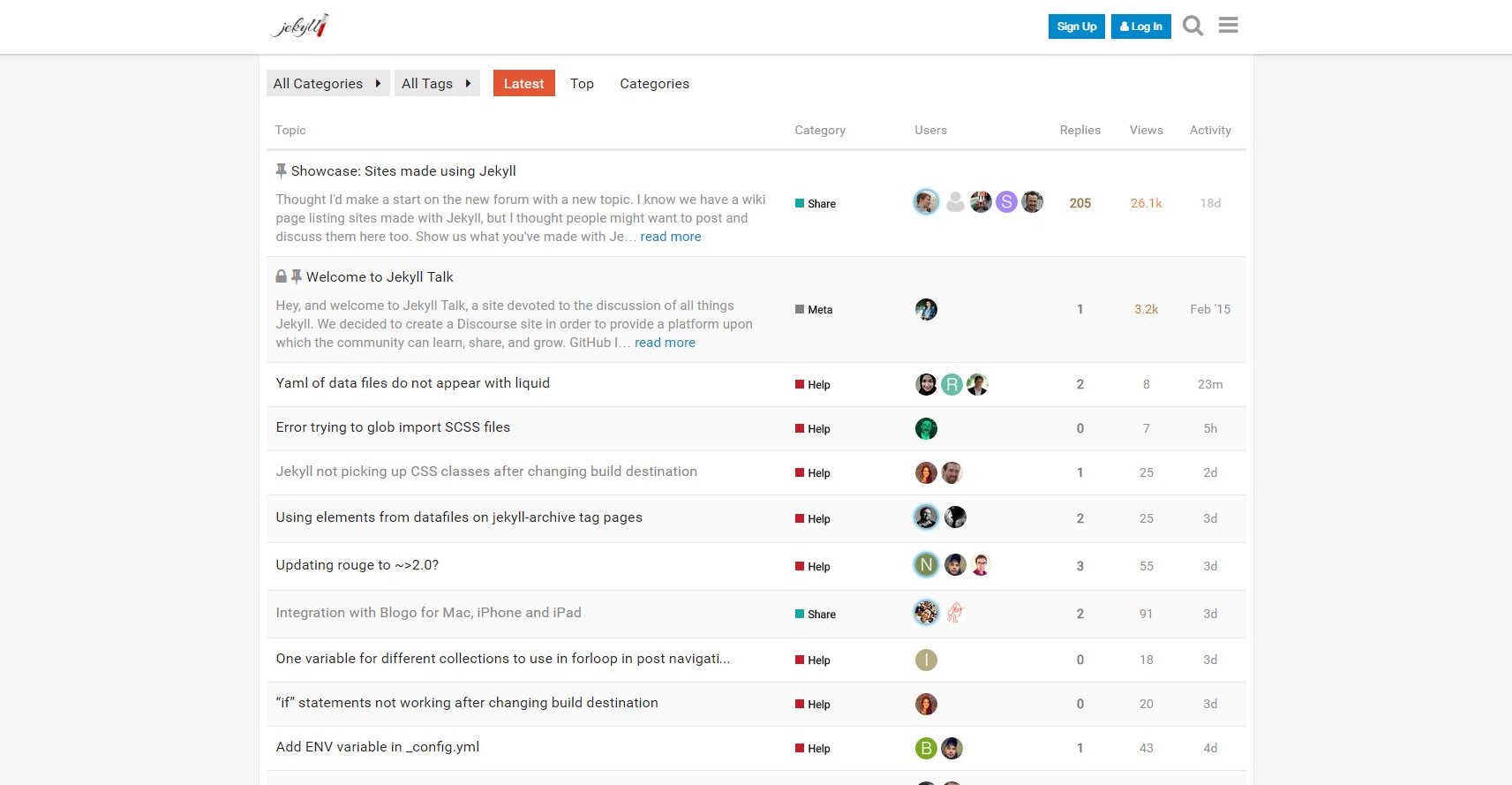This screenshot has height=785, width=1512.
Task: Click read more on Showcase topic
Action: (x=671, y=237)
